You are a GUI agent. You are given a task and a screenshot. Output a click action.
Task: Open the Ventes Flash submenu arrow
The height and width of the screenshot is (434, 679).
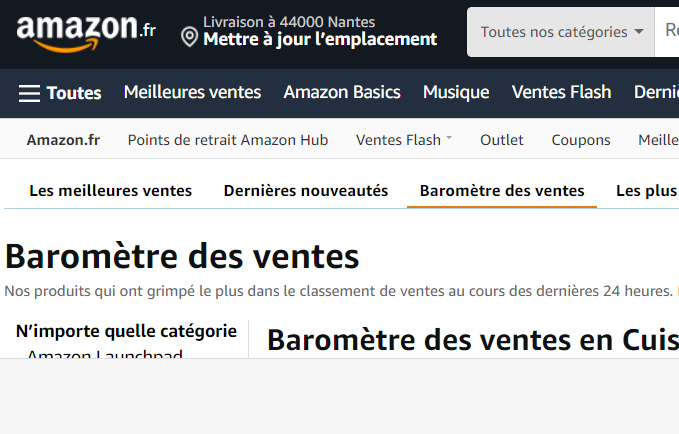pos(449,138)
